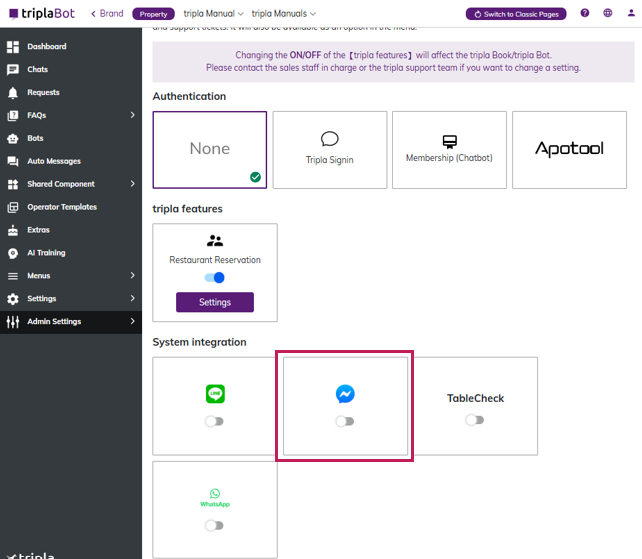Open Chats in the sidebar

tap(38, 70)
